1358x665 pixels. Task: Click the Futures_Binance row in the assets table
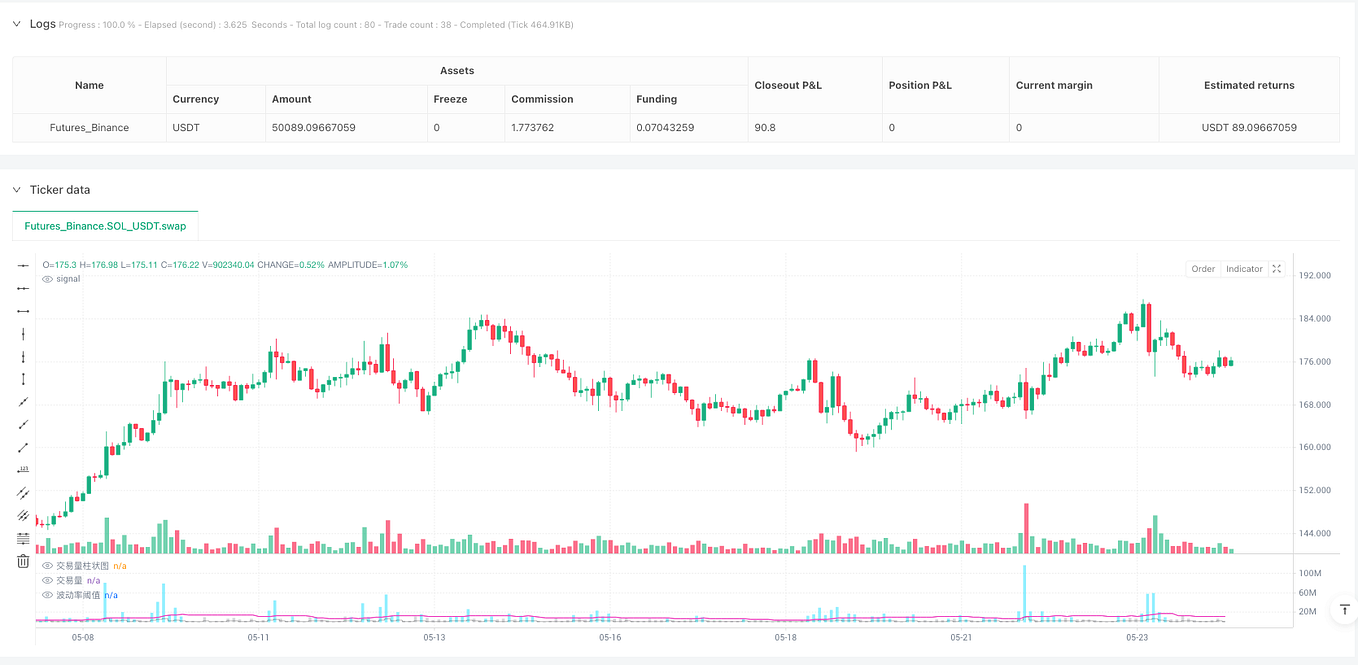pyautogui.click(x=89, y=127)
